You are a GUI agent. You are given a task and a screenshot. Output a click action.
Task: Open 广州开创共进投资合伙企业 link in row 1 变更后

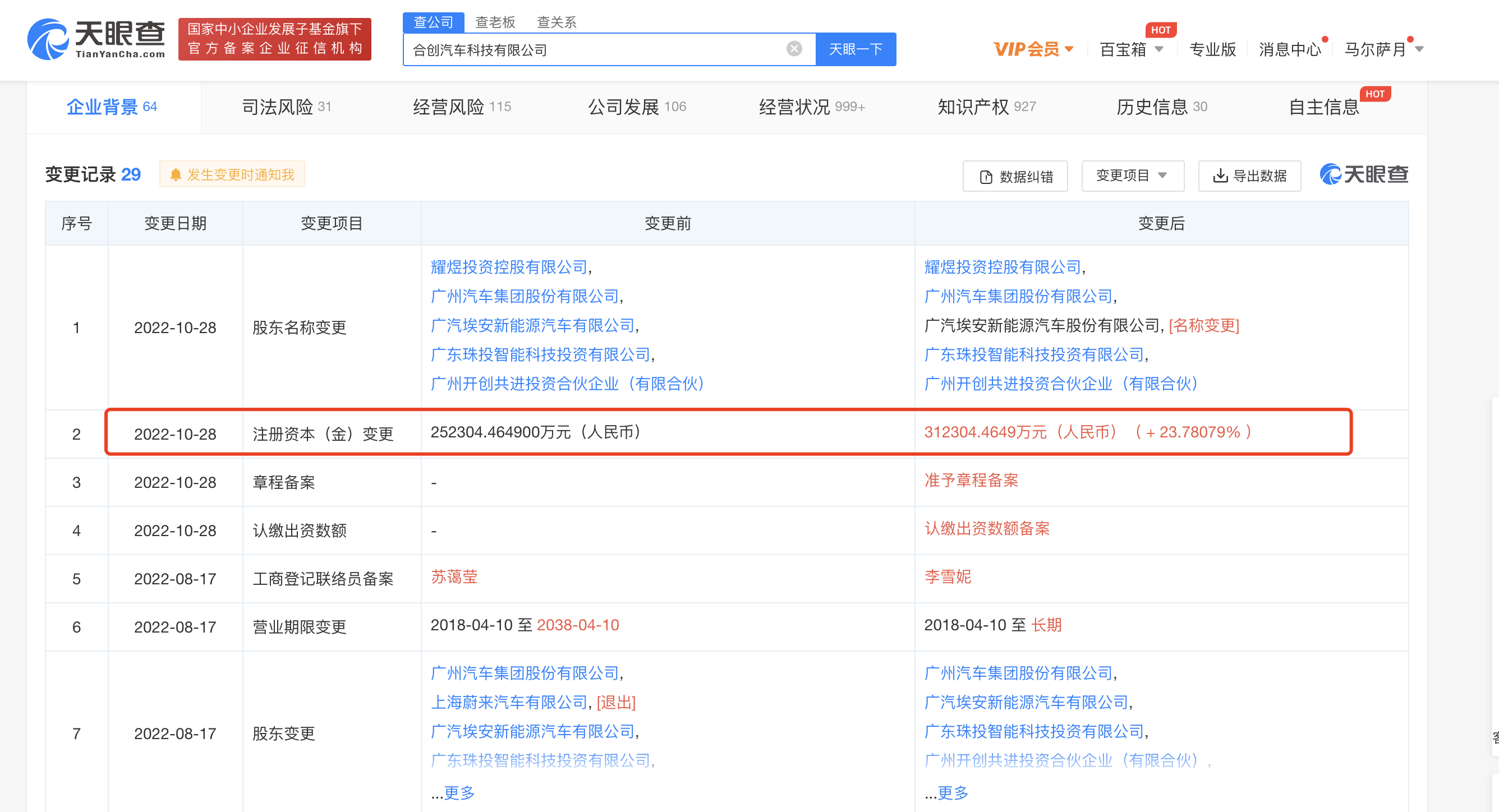coord(1061,384)
